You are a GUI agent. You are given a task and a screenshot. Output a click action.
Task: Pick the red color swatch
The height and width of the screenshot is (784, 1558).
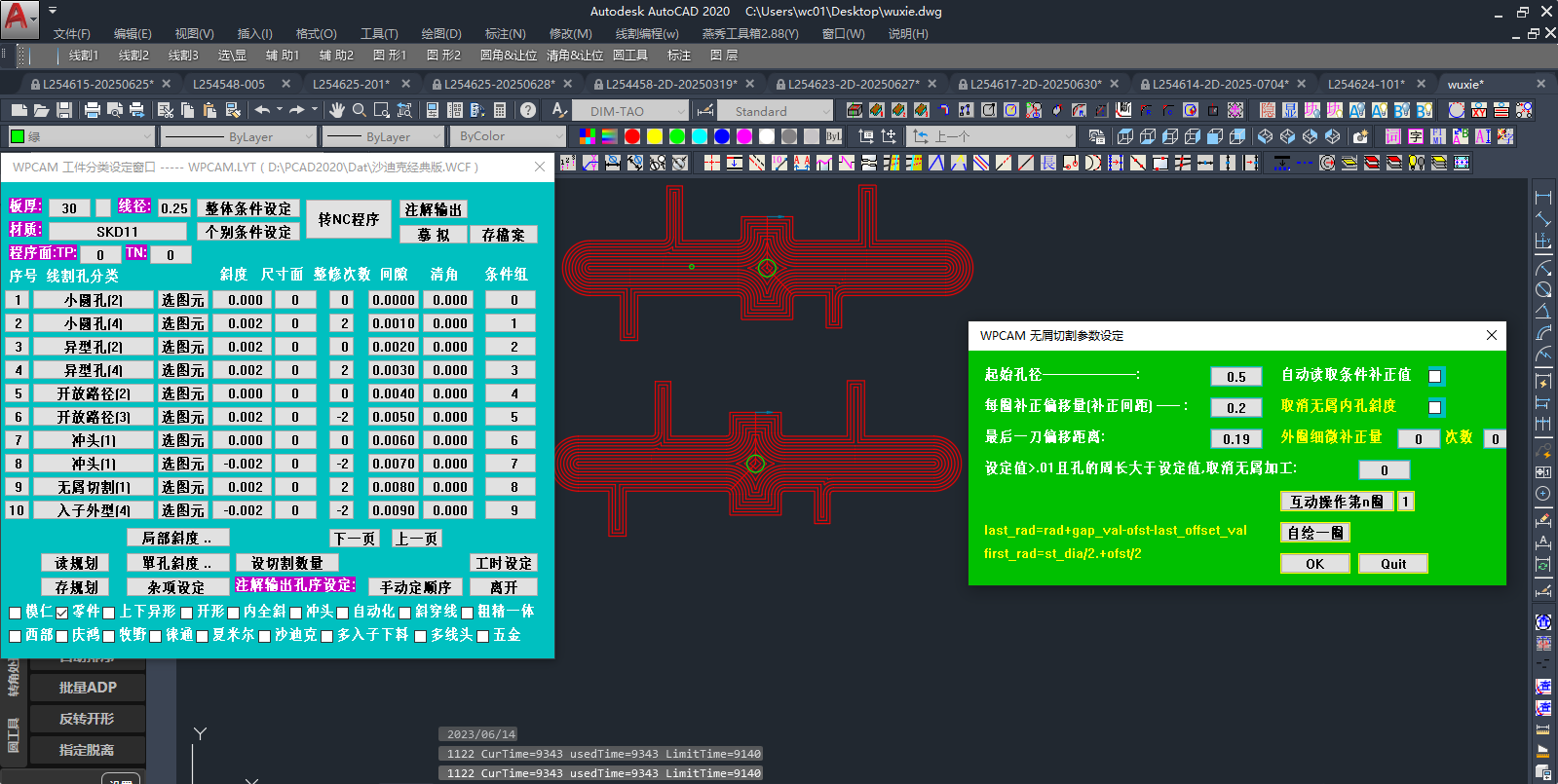(631, 136)
